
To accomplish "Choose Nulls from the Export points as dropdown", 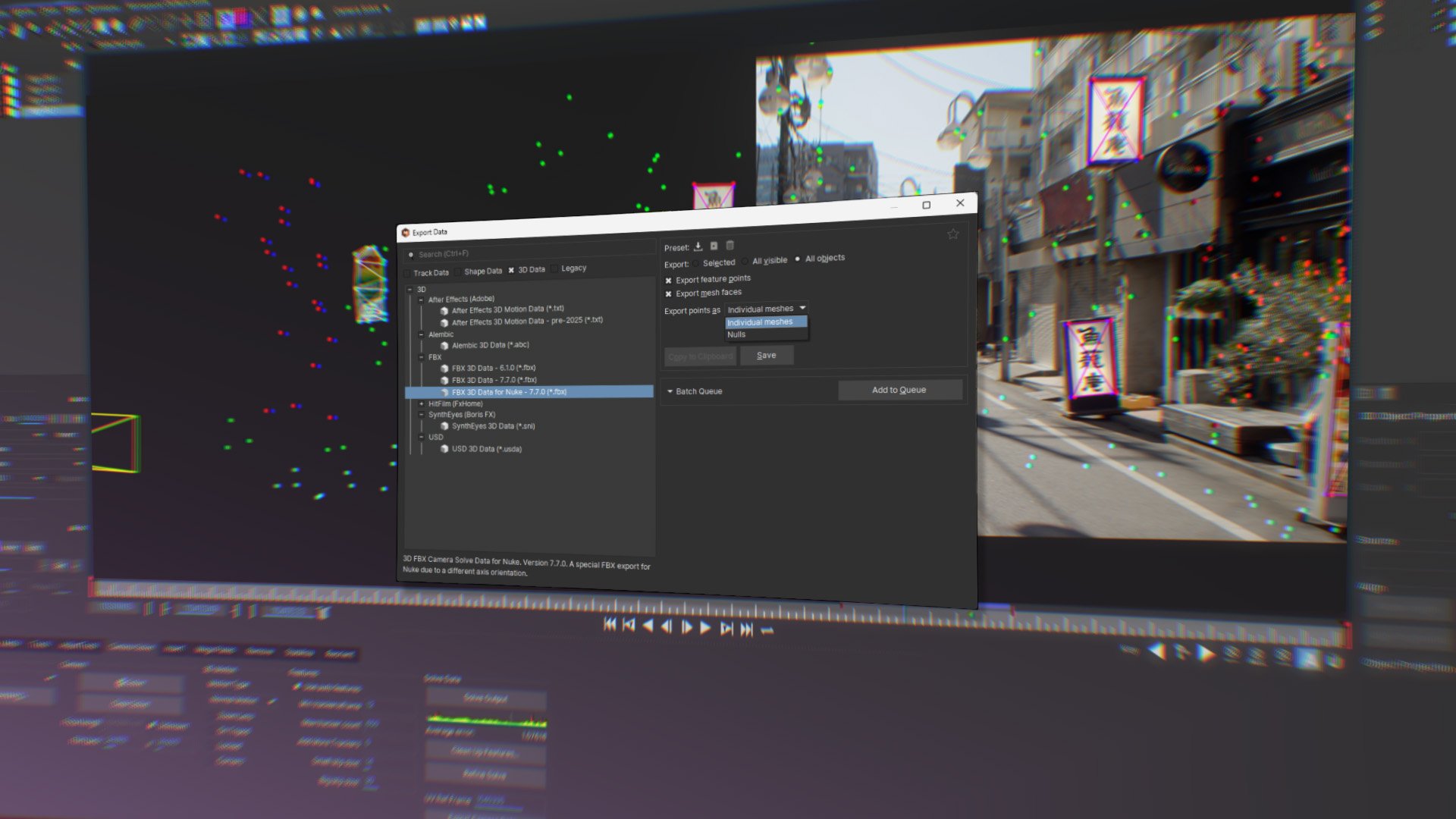I will (736, 334).
